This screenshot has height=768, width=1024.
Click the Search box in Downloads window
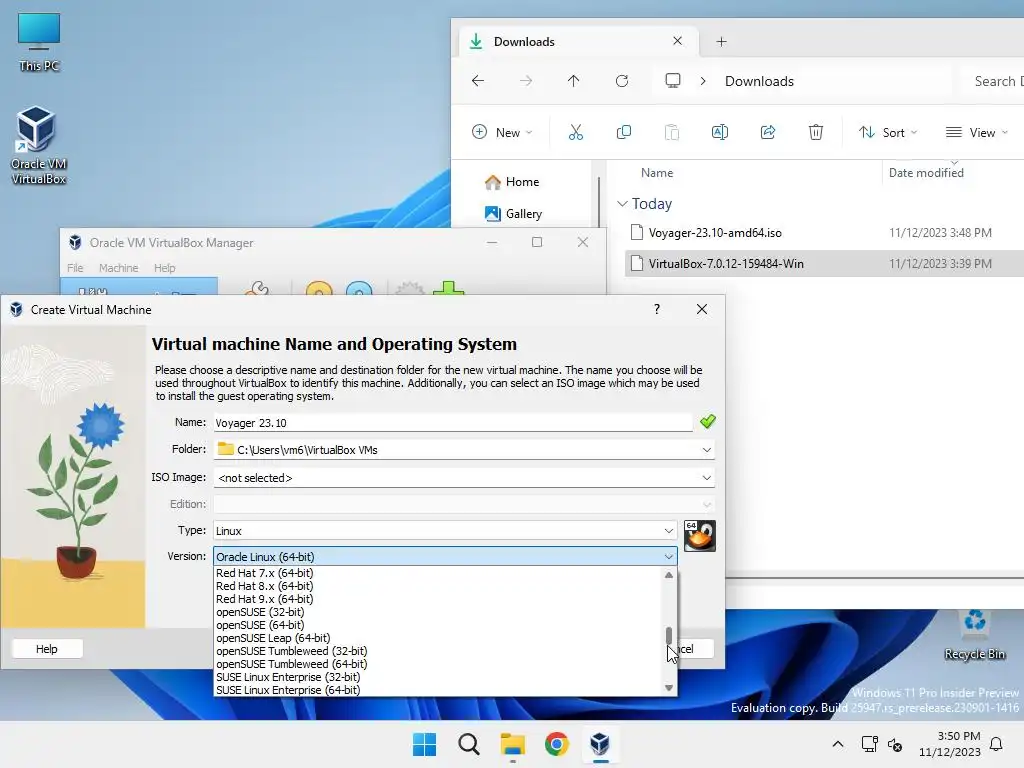pyautogui.click(x=994, y=81)
